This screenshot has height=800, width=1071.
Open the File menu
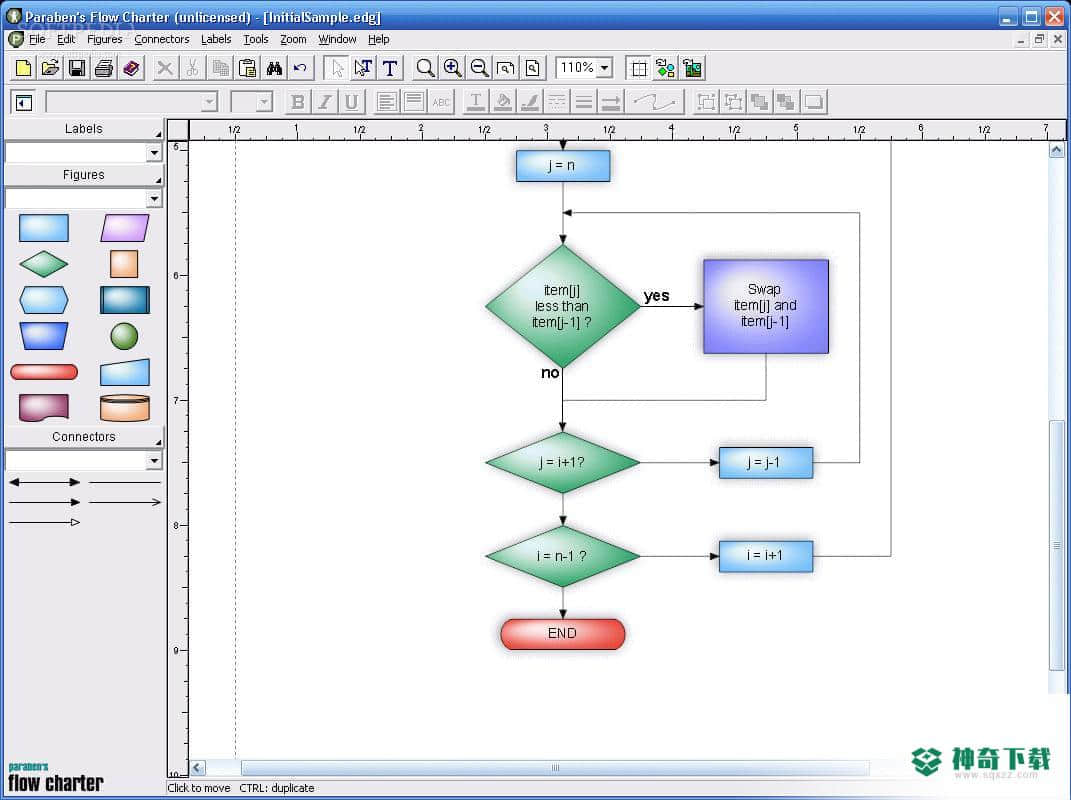tap(37, 40)
